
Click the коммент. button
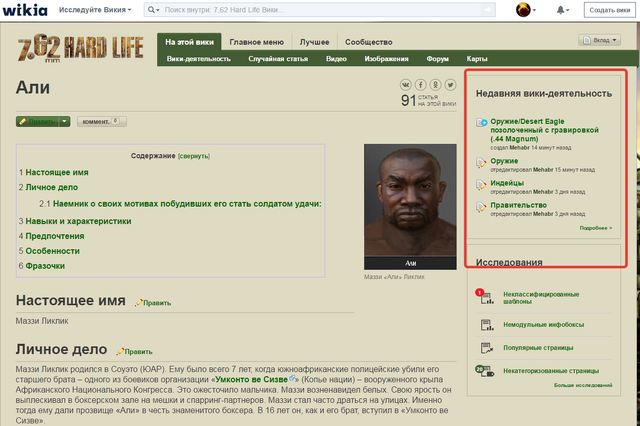point(102,122)
